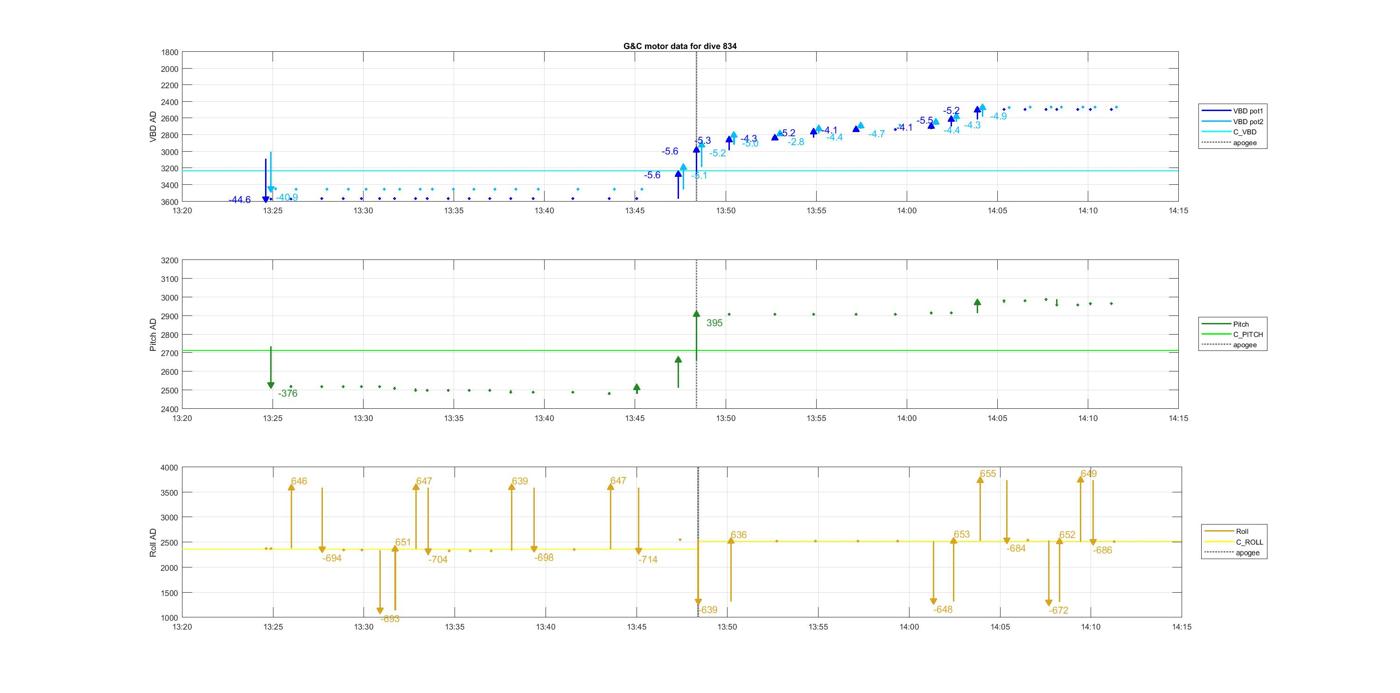Click the -5.1 data label in VBD plot

click(x=698, y=176)
